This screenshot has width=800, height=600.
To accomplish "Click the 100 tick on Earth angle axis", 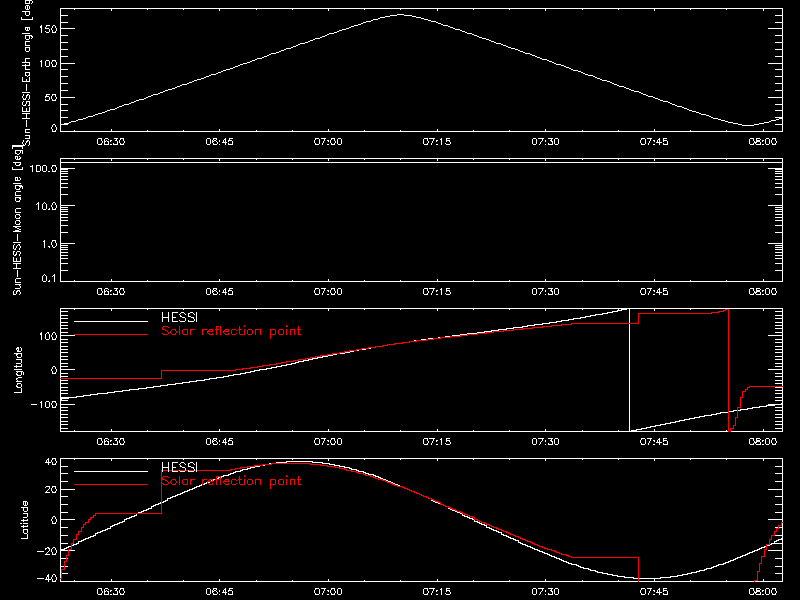I will click(x=47, y=63).
